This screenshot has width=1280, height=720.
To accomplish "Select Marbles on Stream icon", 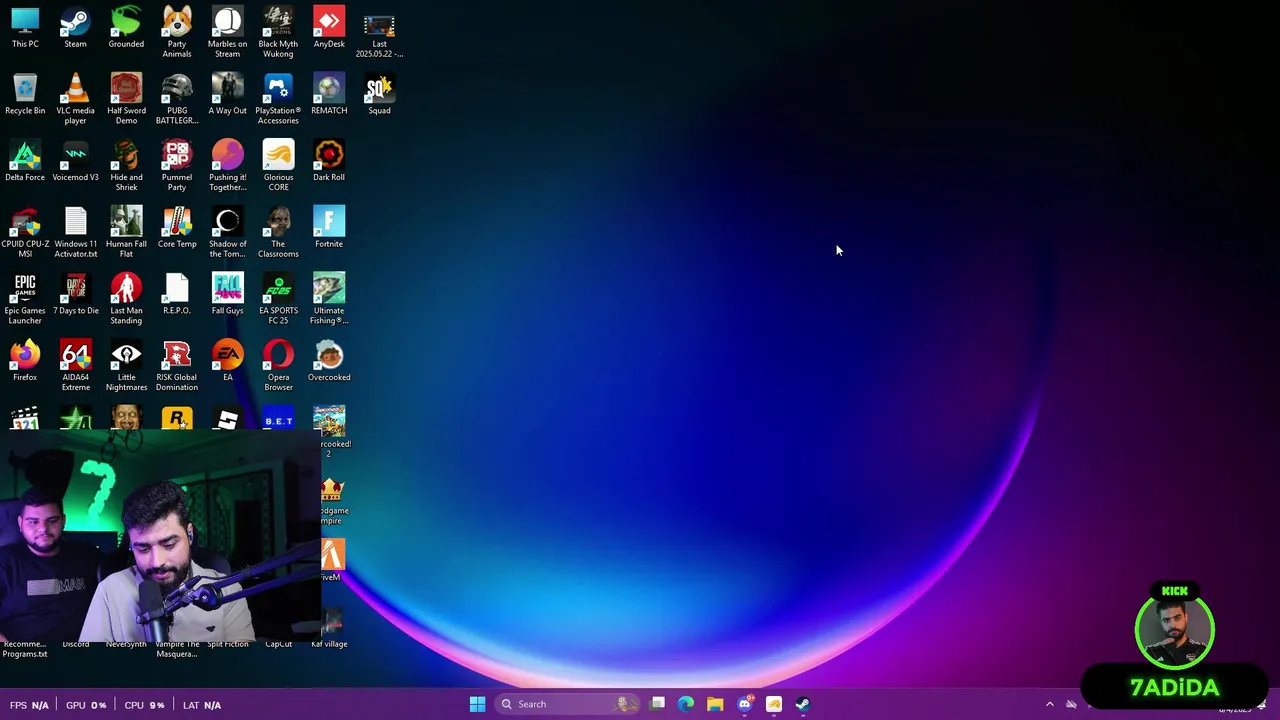I will [227, 32].
